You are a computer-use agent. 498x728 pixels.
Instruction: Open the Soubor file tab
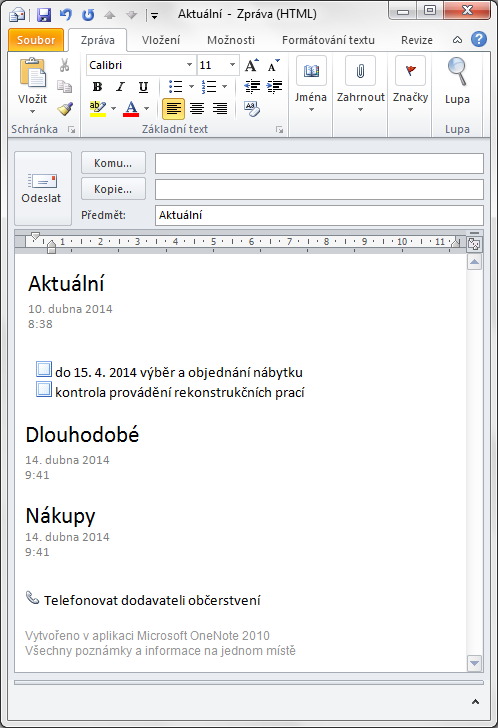[x=36, y=40]
